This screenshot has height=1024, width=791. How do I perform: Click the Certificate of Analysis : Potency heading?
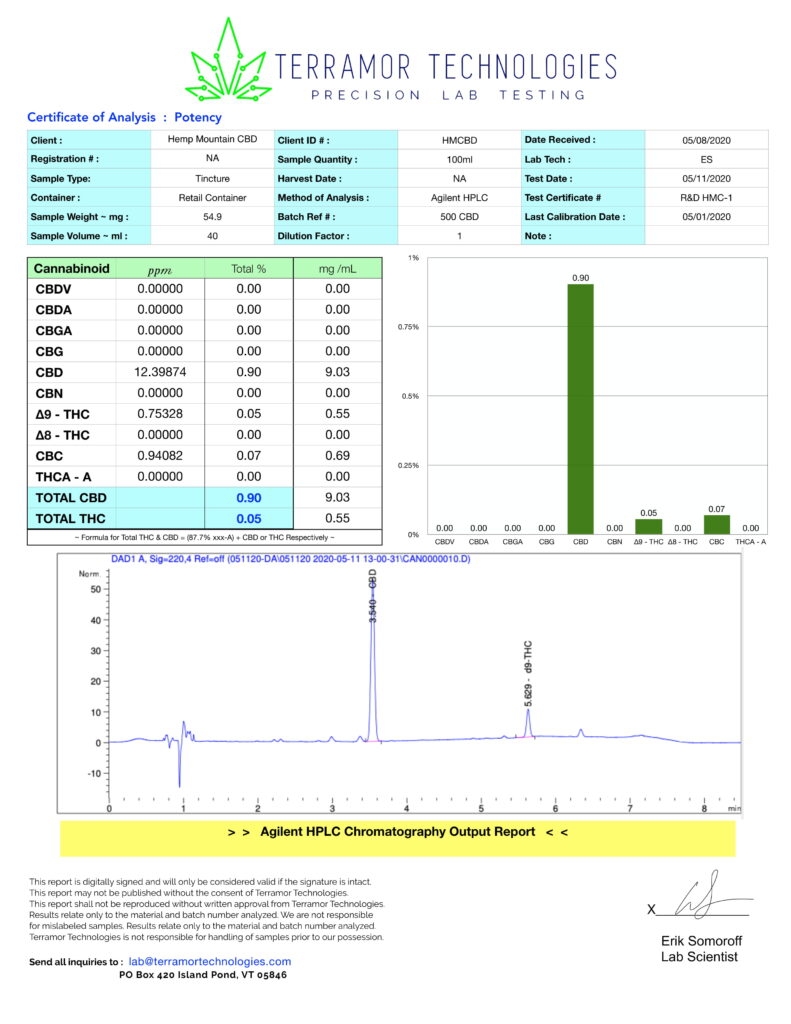[x=124, y=118]
